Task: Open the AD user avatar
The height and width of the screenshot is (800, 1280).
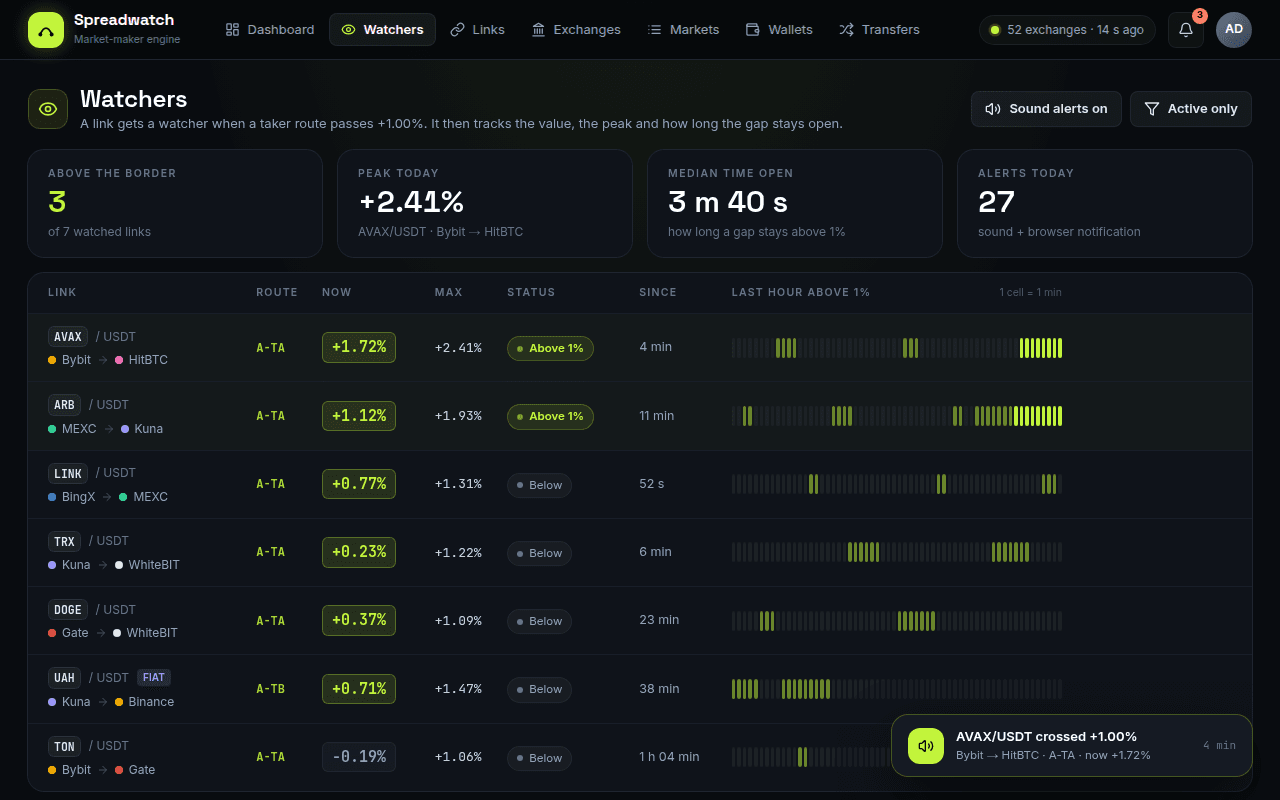Action: coord(1234,30)
